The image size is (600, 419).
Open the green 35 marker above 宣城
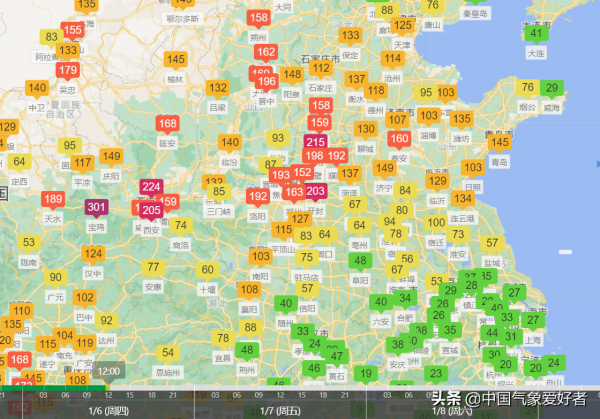click(x=450, y=330)
